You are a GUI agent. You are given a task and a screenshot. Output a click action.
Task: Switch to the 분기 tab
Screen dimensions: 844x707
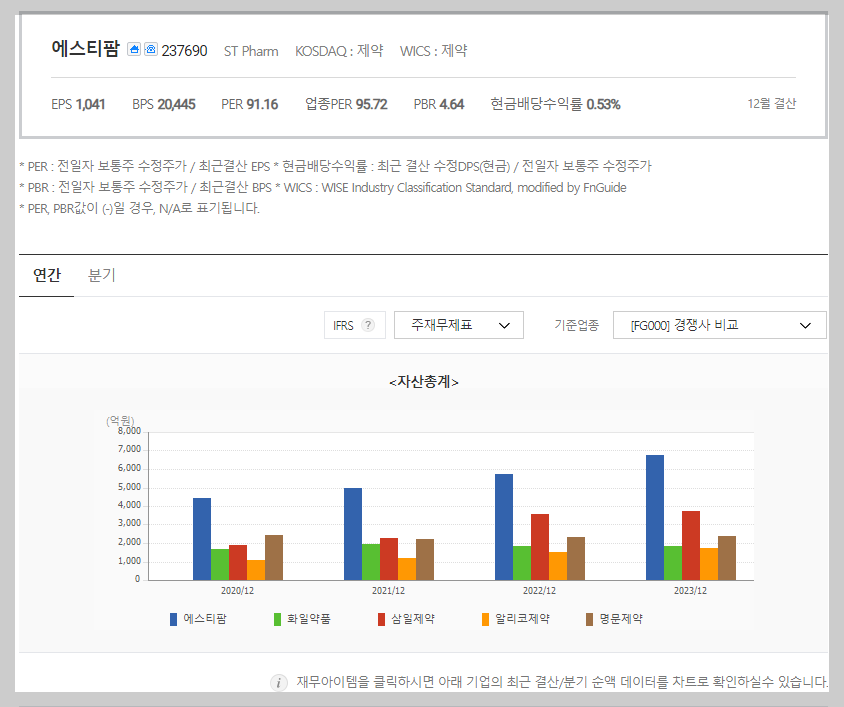click(x=102, y=275)
